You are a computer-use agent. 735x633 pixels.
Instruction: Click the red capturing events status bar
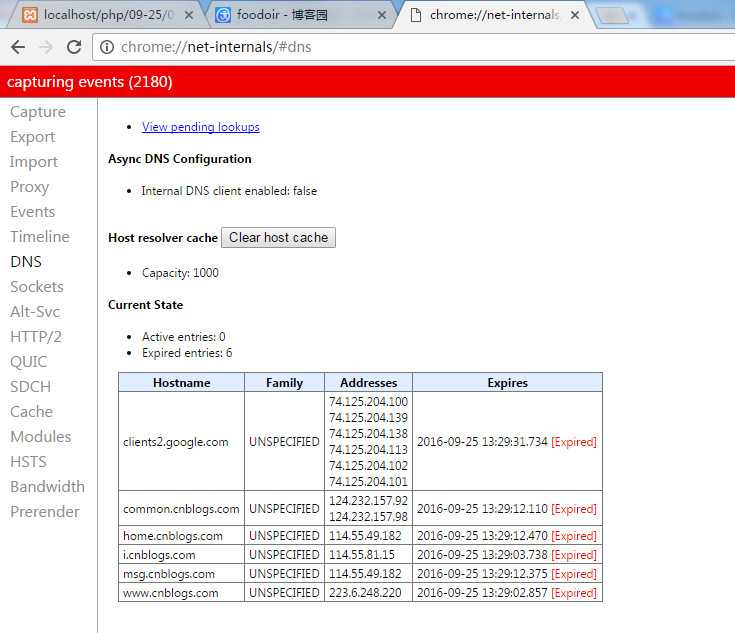(368, 82)
